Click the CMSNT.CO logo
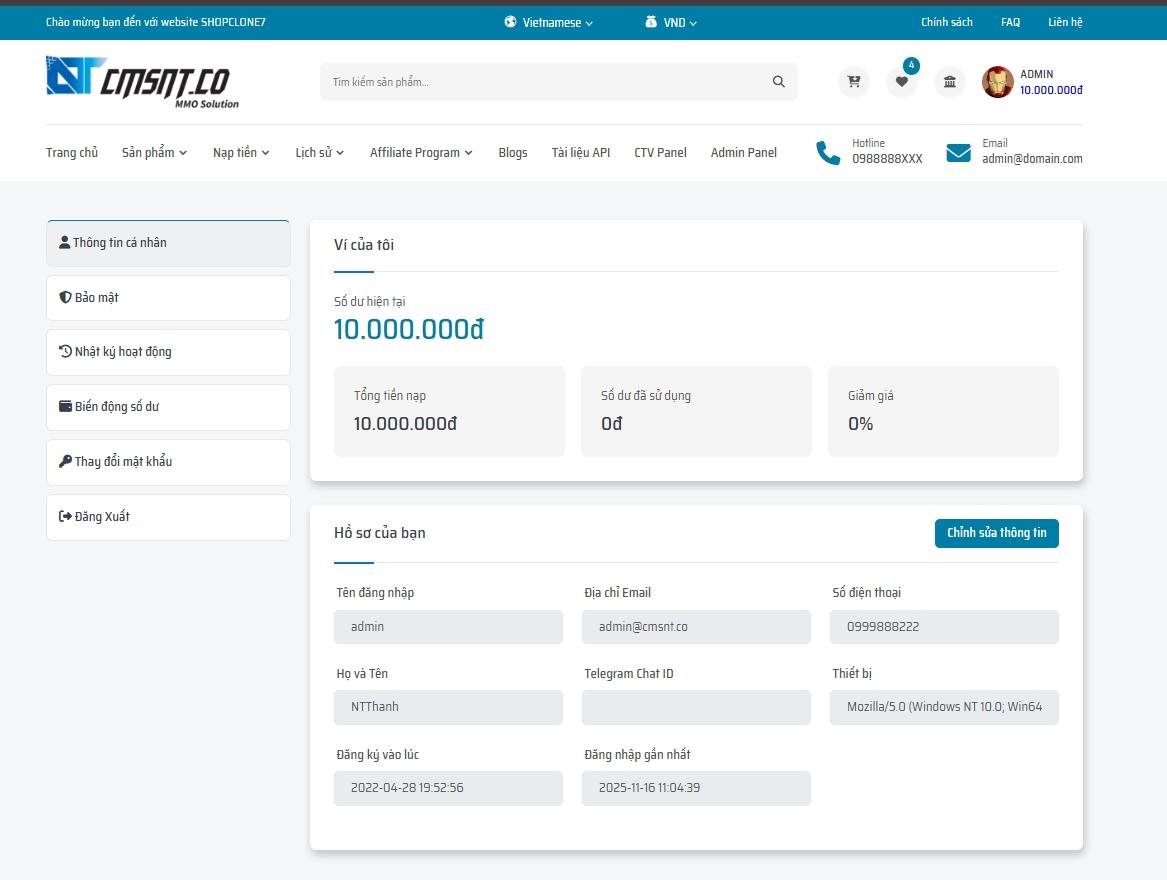Image resolution: width=1167 pixels, height=880 pixels. click(142, 82)
